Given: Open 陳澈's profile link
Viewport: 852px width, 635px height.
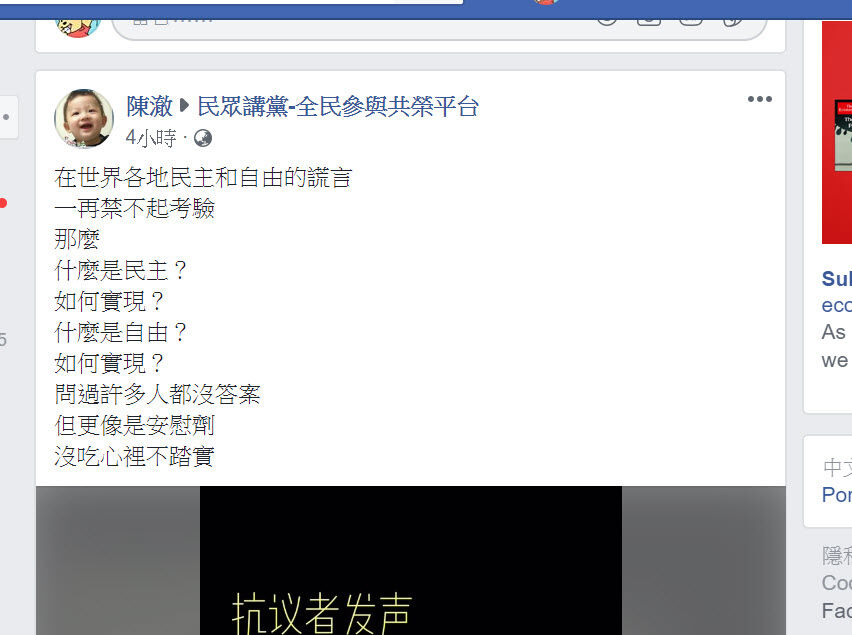Looking at the screenshot, I should pyautogui.click(x=149, y=106).
